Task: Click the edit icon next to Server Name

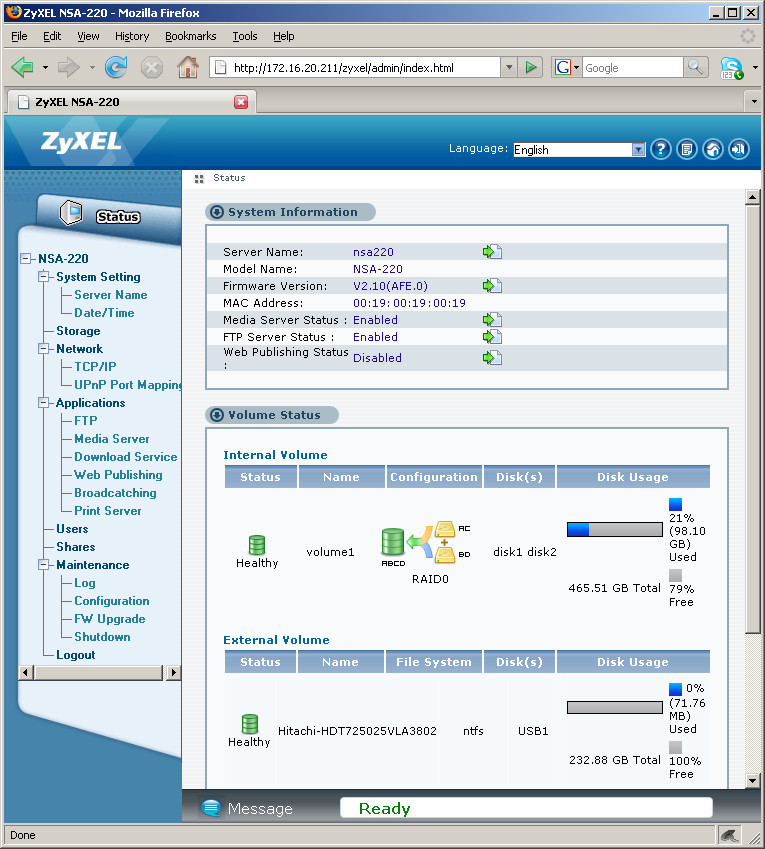Action: [x=492, y=252]
